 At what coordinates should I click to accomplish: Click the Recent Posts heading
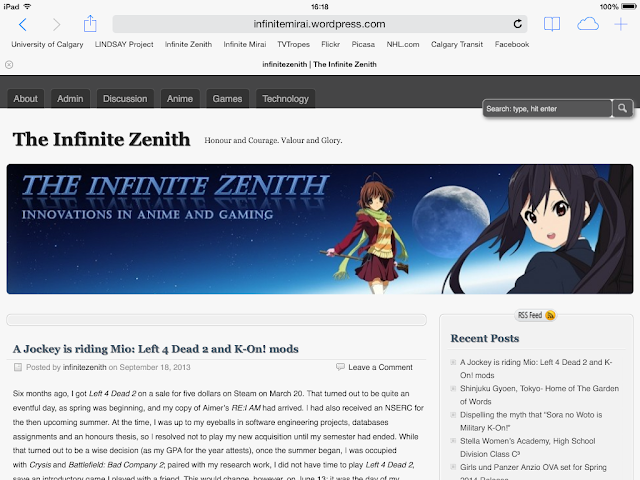pyautogui.click(x=485, y=338)
